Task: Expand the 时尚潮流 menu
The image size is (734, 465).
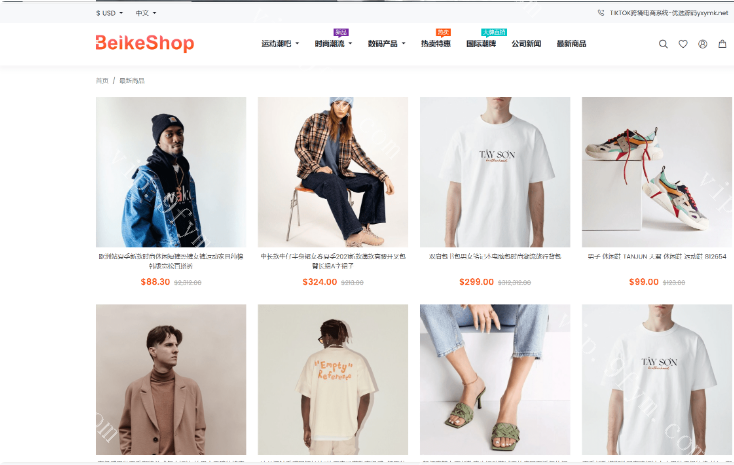Action: pos(333,44)
